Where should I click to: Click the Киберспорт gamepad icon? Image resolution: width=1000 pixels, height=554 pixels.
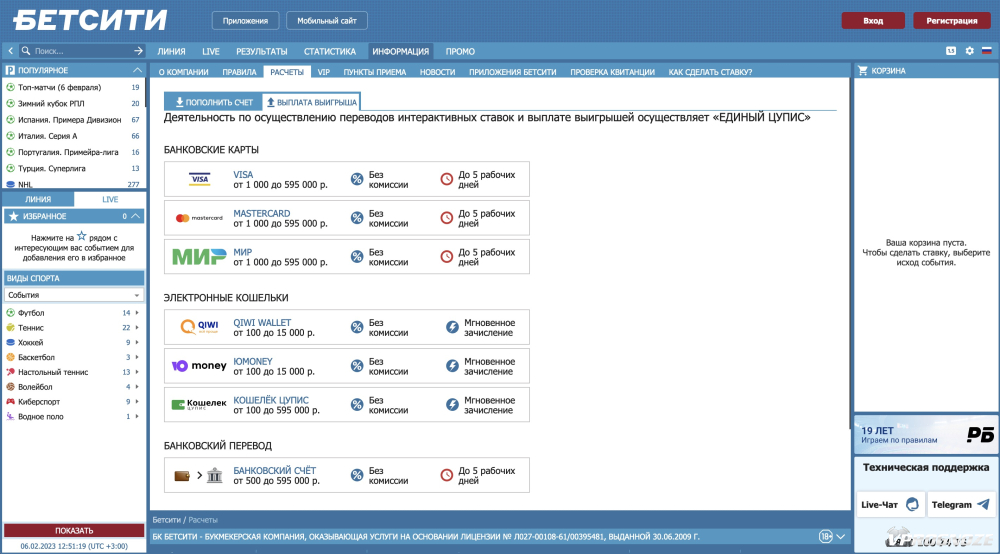[x=10, y=402]
